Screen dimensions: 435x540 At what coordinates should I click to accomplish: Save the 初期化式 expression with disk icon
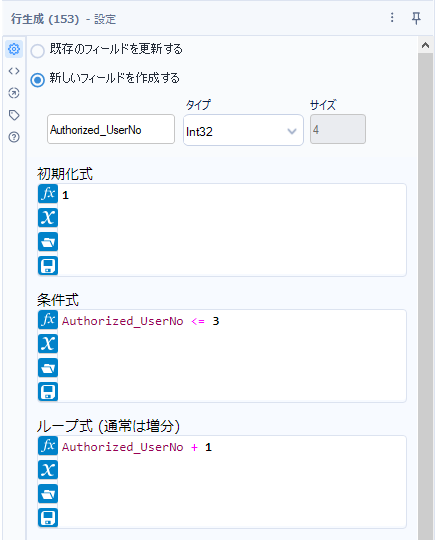[48, 266]
